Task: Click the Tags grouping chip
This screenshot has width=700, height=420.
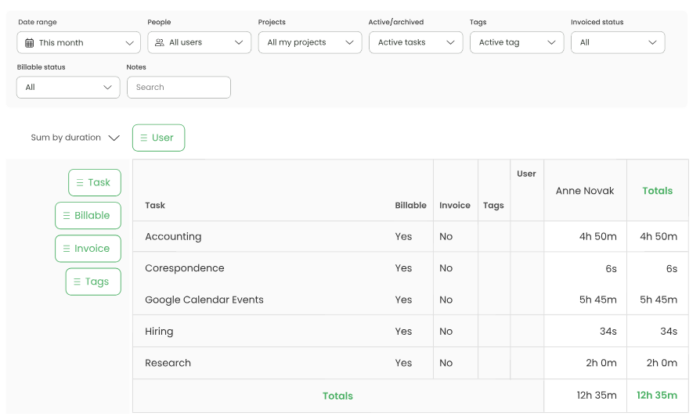Action: 93,282
